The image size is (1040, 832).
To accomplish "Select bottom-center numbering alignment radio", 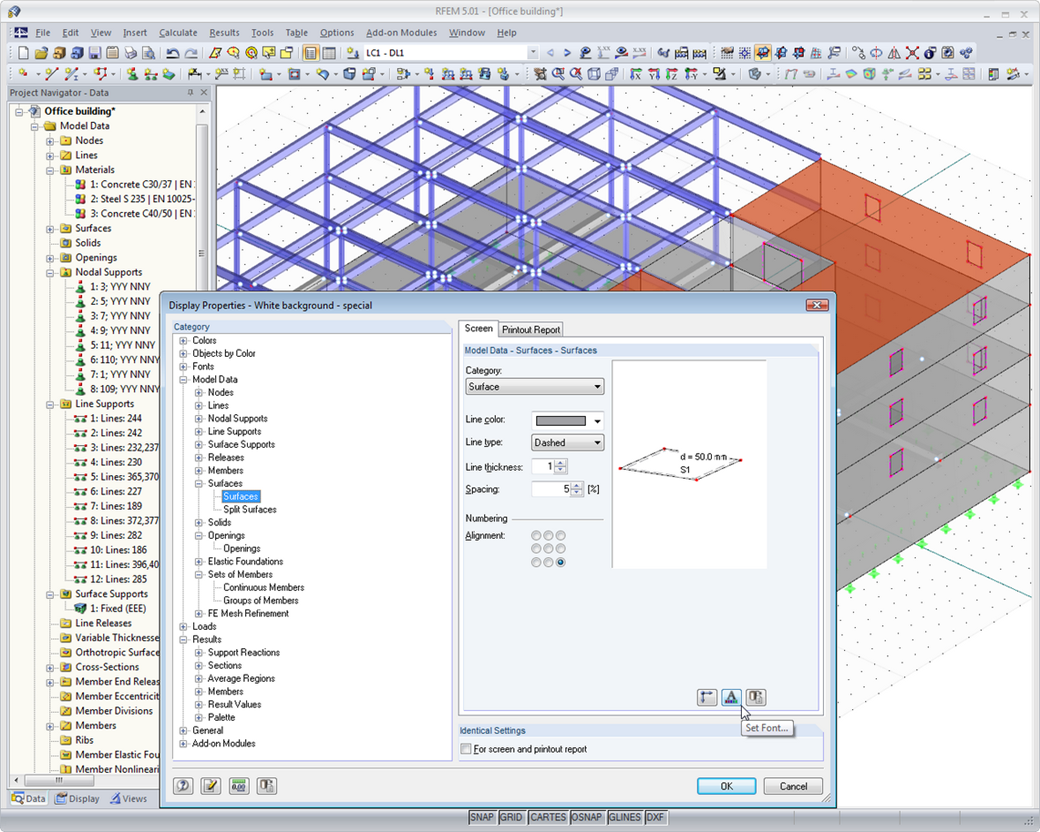I will [549, 562].
